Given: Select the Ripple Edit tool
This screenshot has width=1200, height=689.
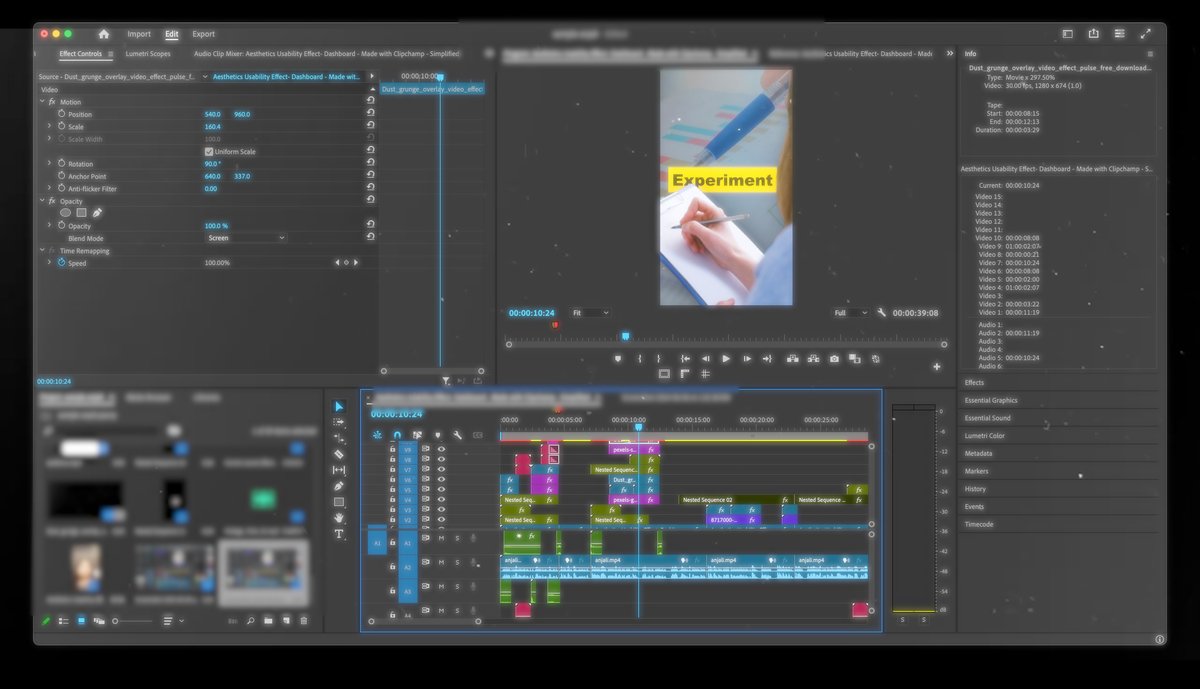Looking at the screenshot, I should tap(339, 438).
